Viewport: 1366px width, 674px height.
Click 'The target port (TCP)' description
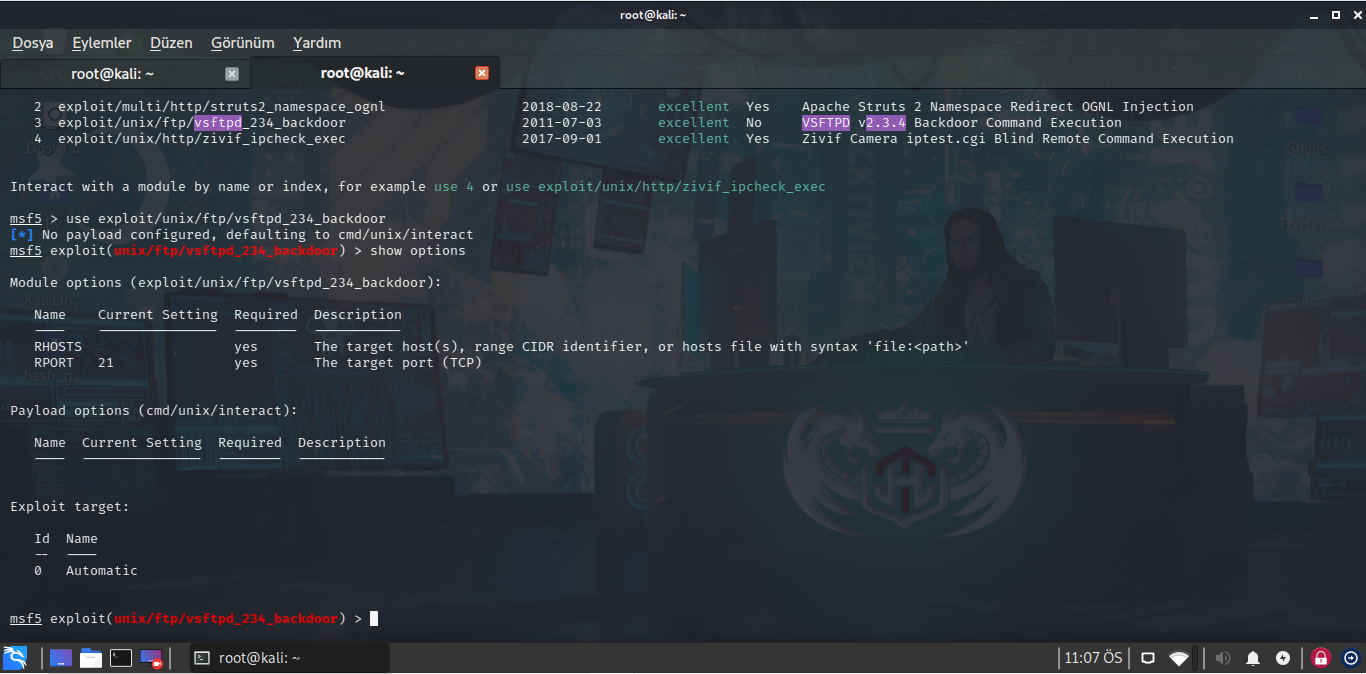pyautogui.click(x=398, y=363)
